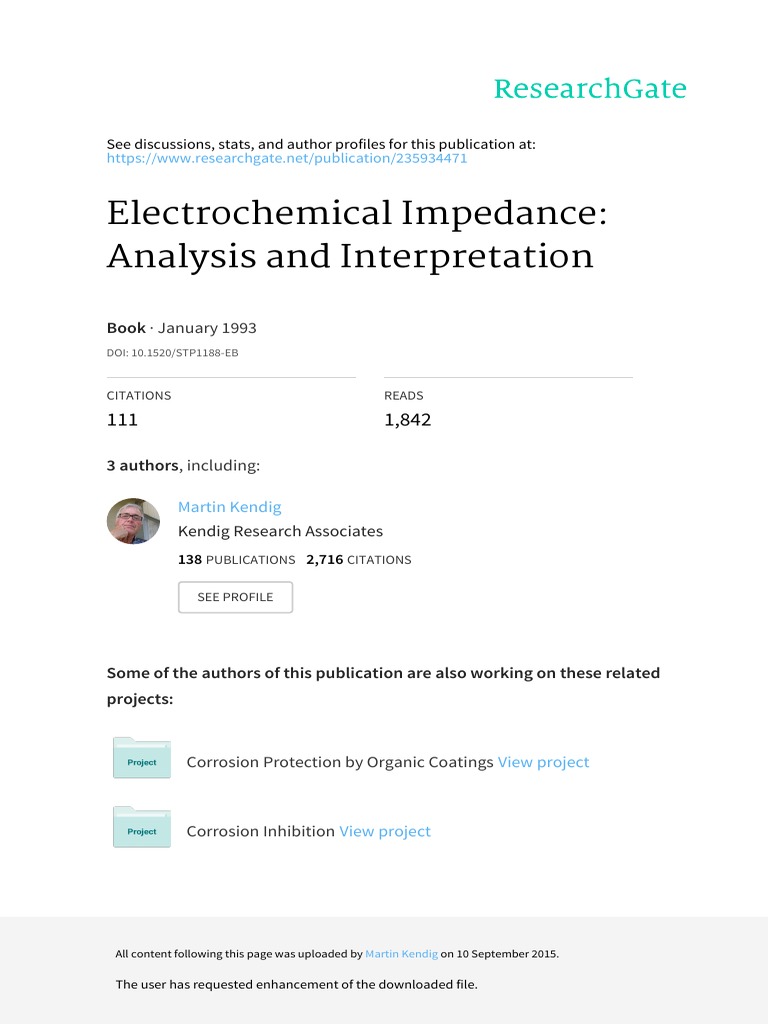
Task: Open the Martin Kendig author name link
Action: click(229, 507)
